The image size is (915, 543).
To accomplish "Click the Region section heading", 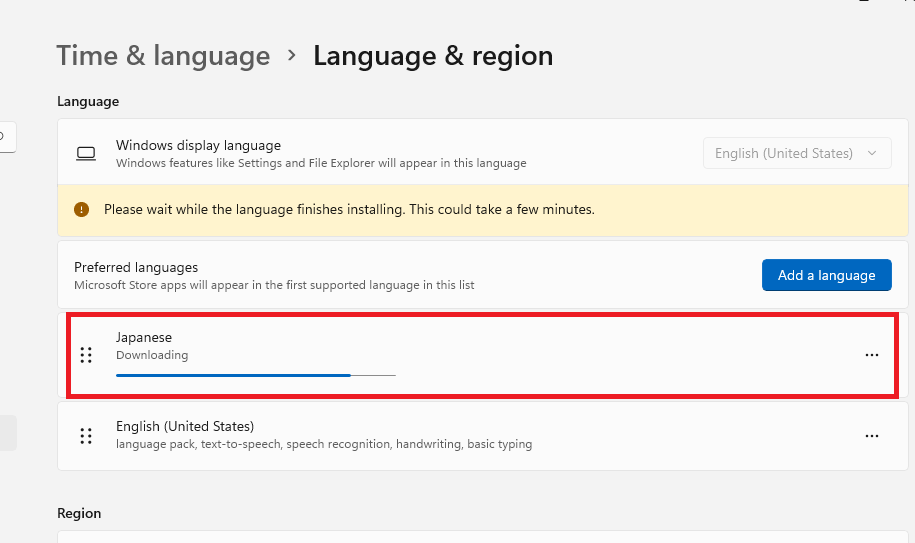I will point(79,513).
